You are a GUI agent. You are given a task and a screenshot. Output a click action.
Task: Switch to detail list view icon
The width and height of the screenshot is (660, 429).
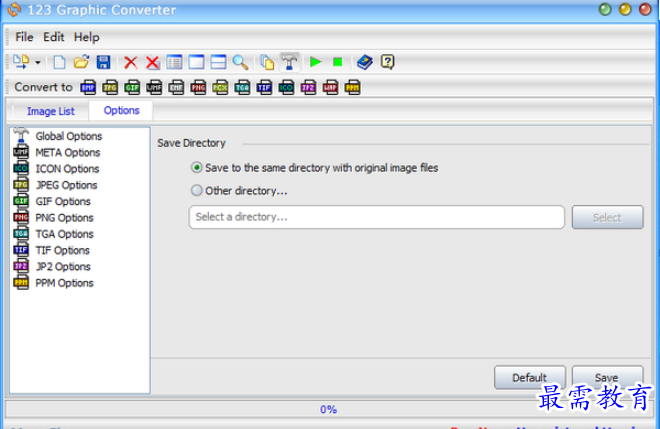(x=174, y=62)
